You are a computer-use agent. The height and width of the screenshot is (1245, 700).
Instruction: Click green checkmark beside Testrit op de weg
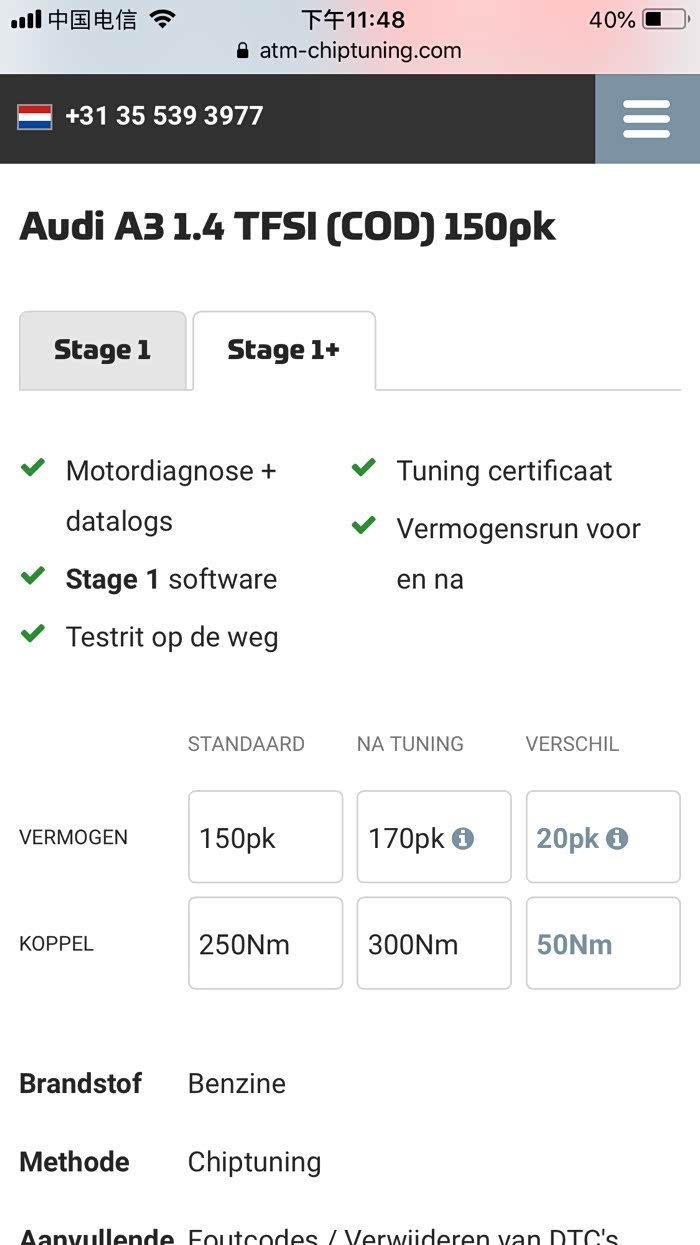pos(33,634)
